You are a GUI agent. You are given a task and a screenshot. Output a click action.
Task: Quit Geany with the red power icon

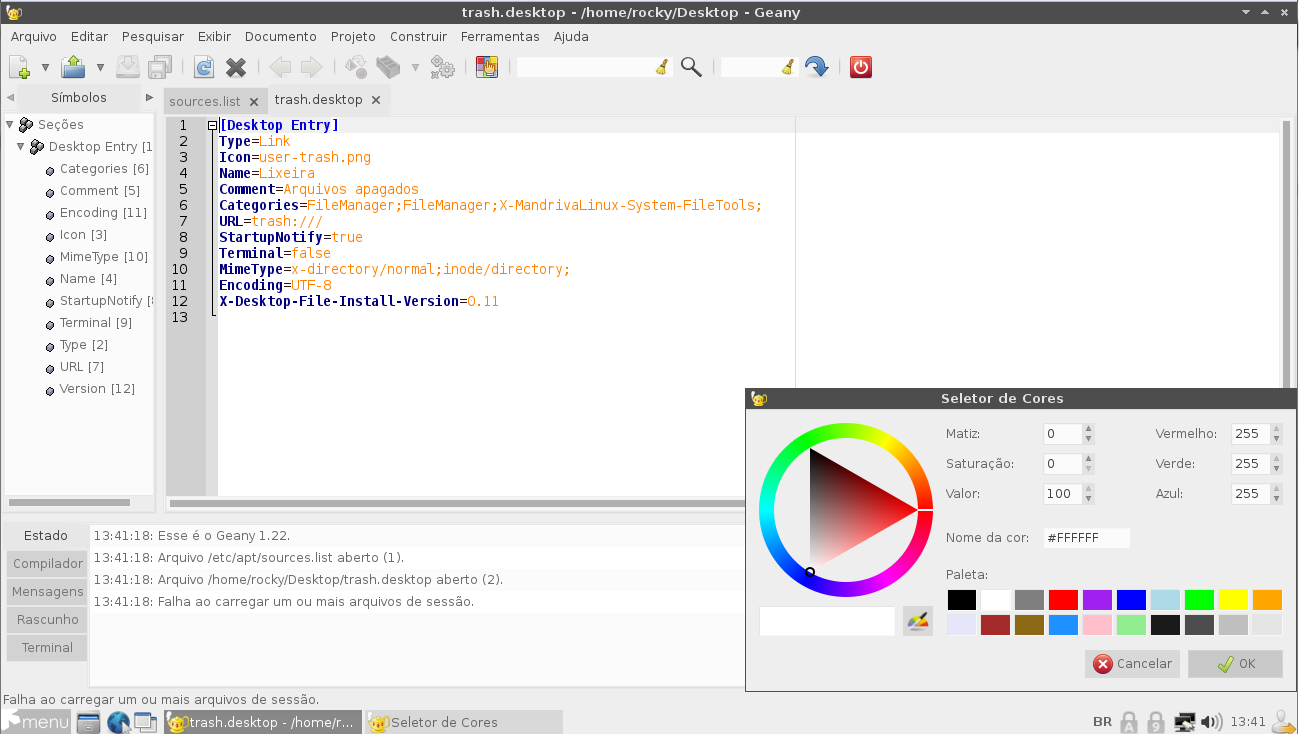pyautogui.click(x=861, y=67)
